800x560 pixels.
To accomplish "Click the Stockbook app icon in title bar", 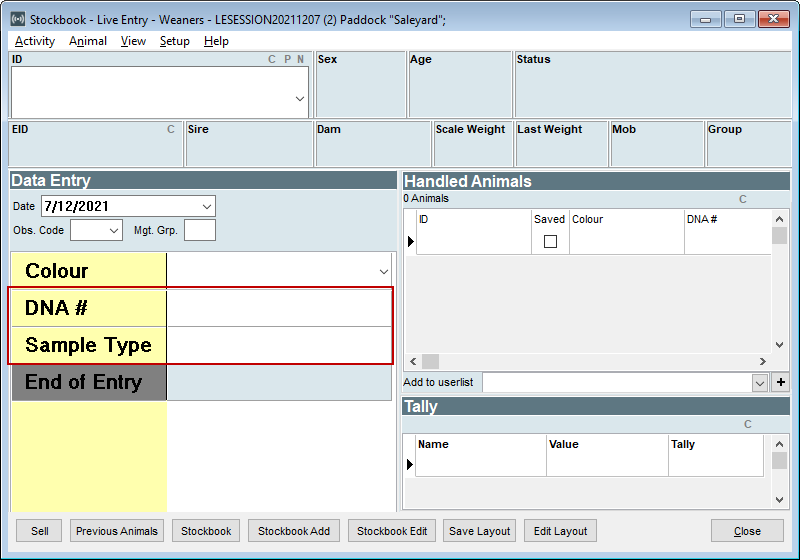I will (18, 19).
